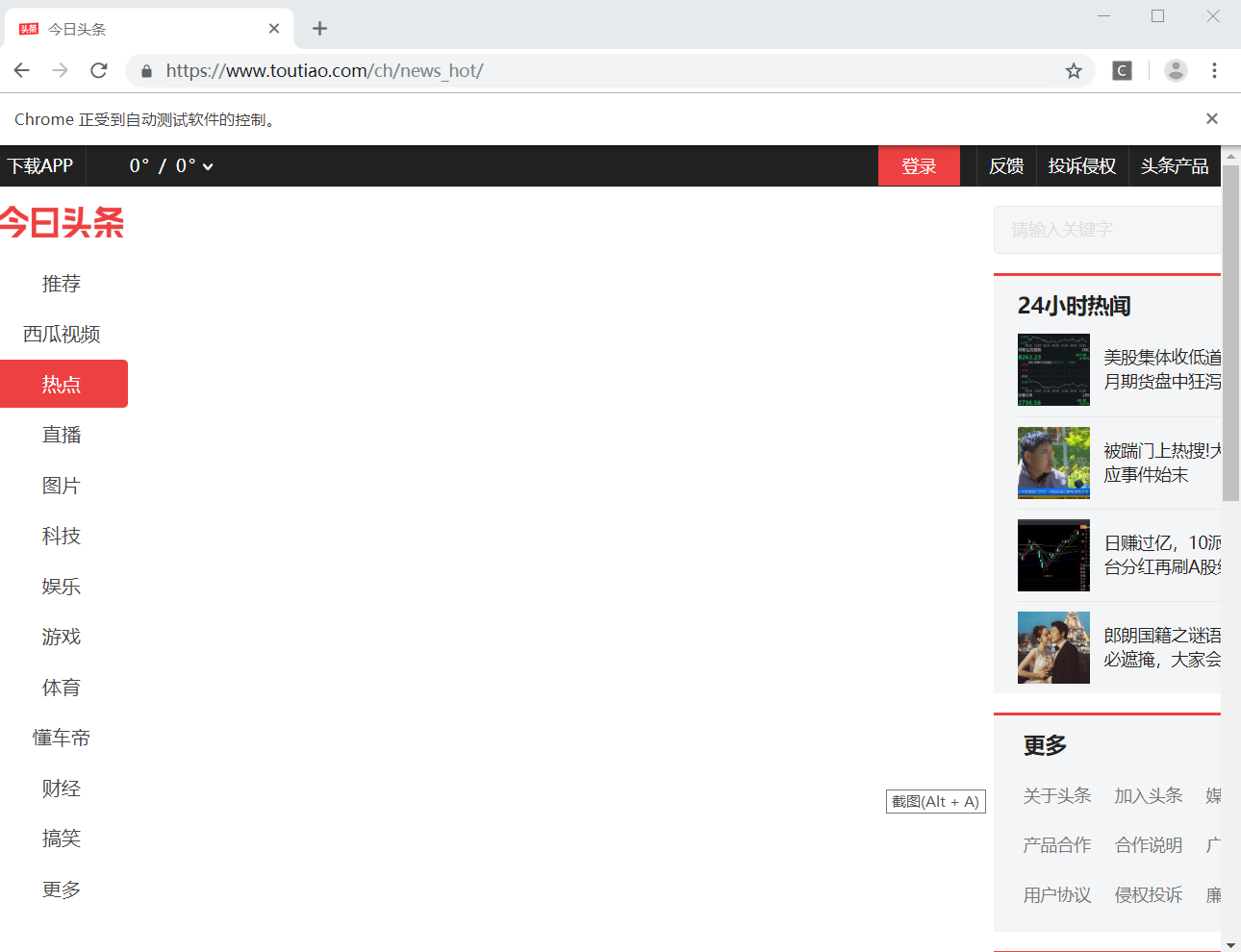This screenshot has width=1241, height=952.
Task: Select 体育 channel in sidebar
Action: tap(62, 688)
